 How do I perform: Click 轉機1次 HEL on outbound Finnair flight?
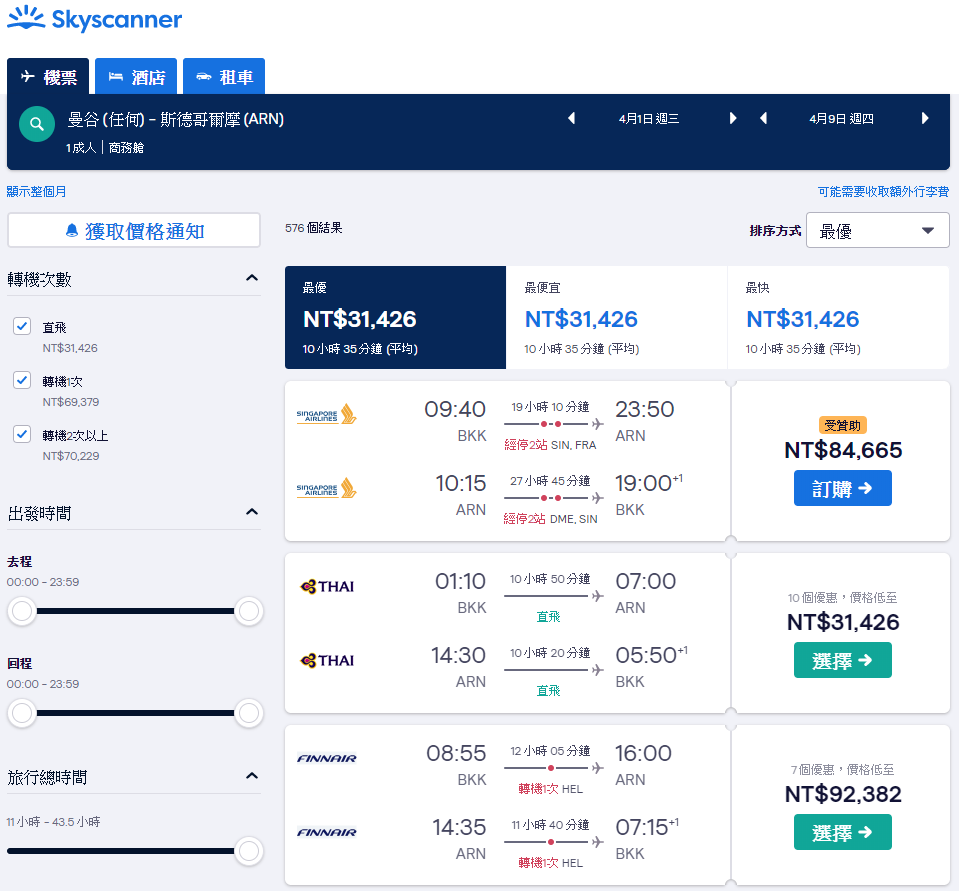[x=550, y=789]
